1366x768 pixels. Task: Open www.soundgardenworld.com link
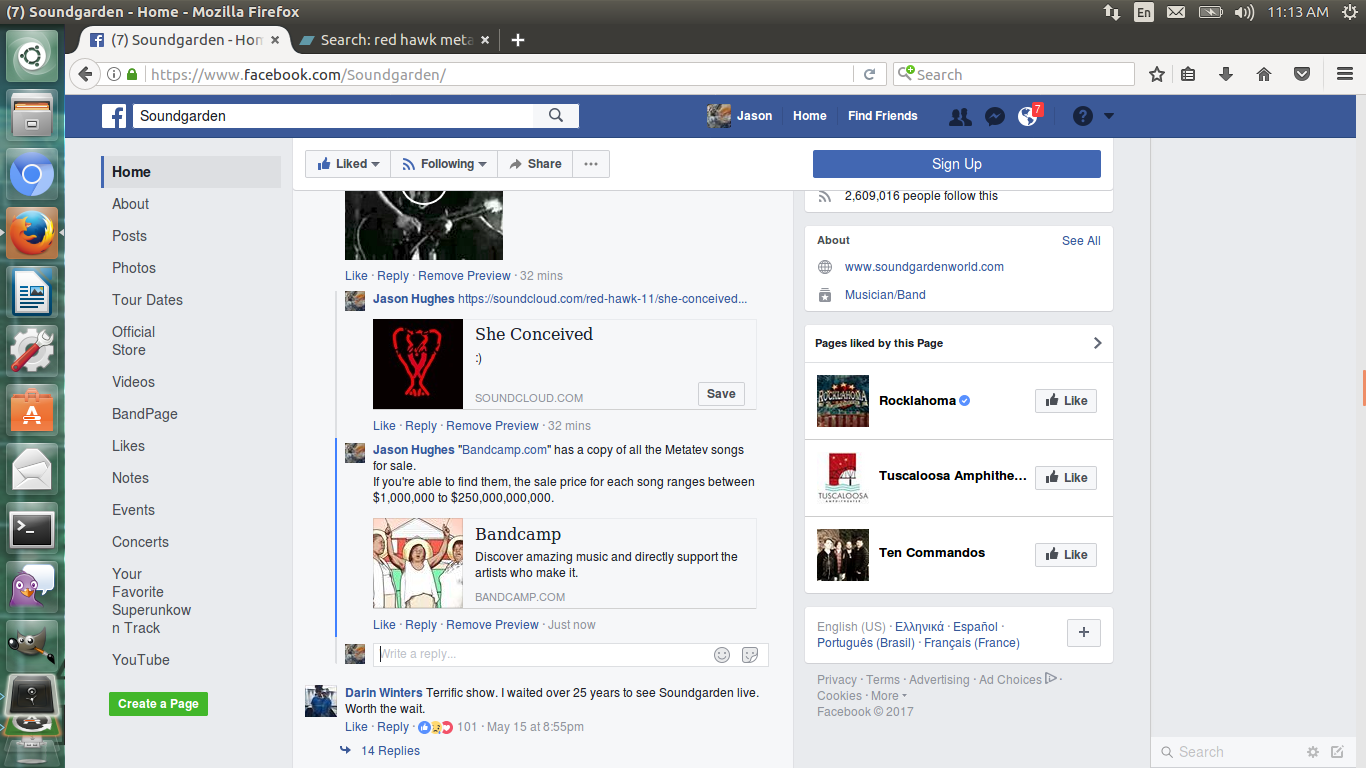pos(924,267)
